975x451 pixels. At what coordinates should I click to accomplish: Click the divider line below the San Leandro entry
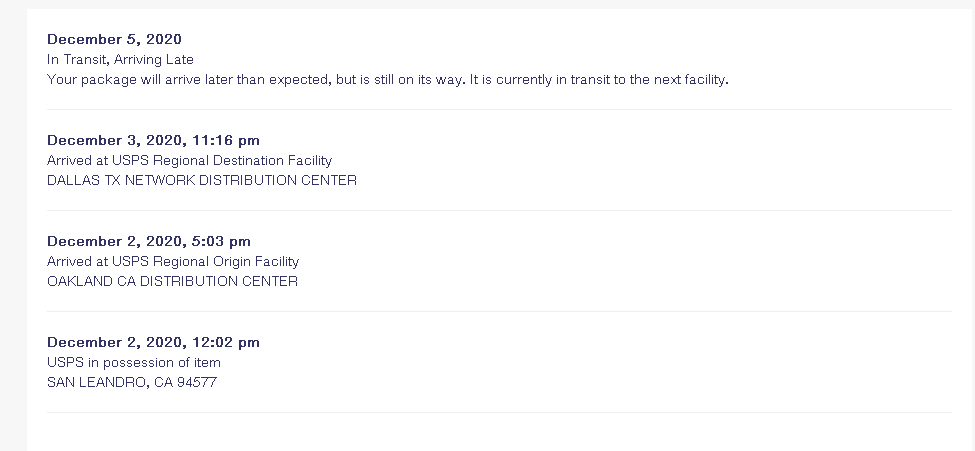(x=499, y=413)
